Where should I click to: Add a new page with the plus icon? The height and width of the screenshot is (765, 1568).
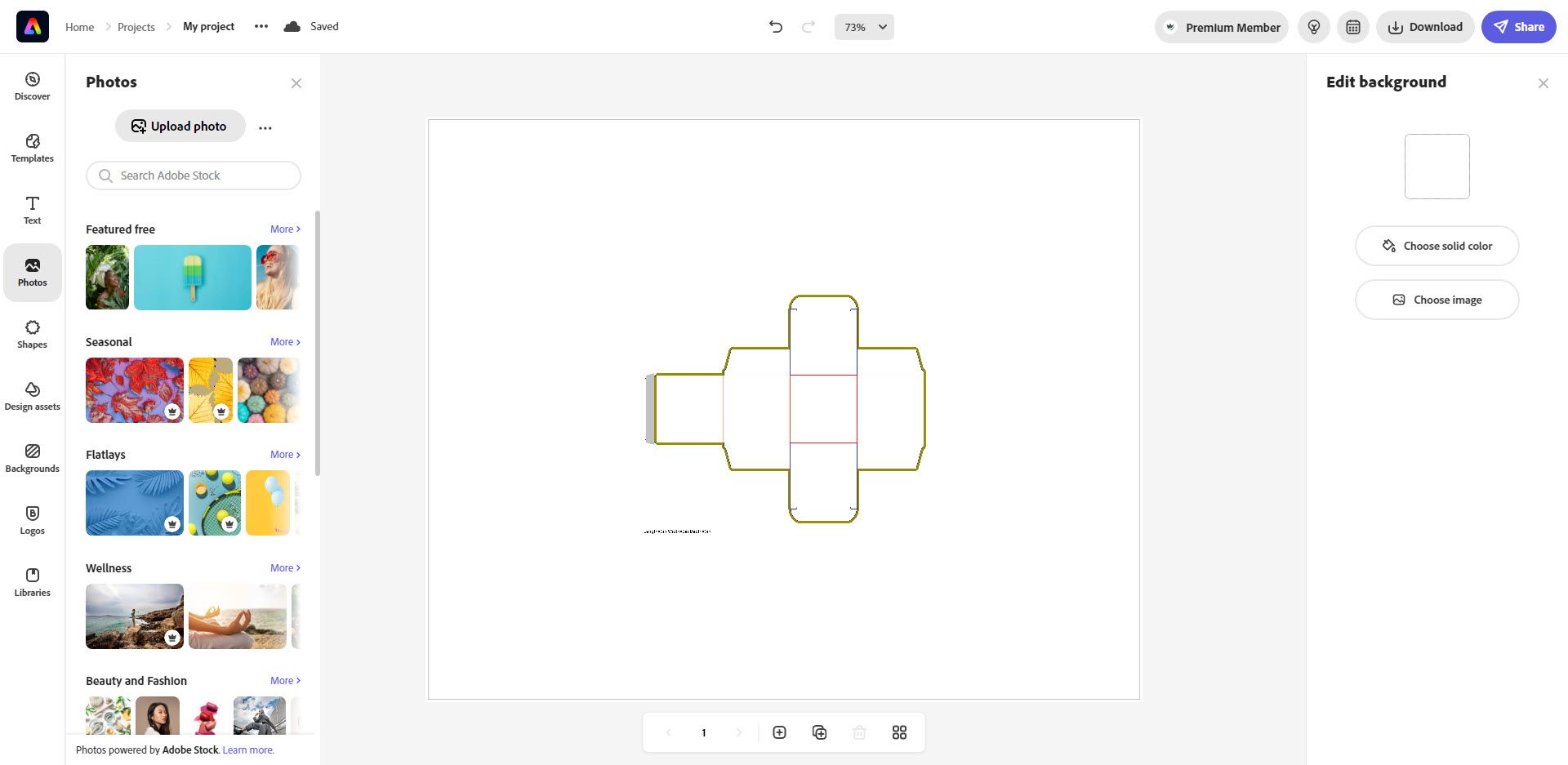pyautogui.click(x=779, y=732)
